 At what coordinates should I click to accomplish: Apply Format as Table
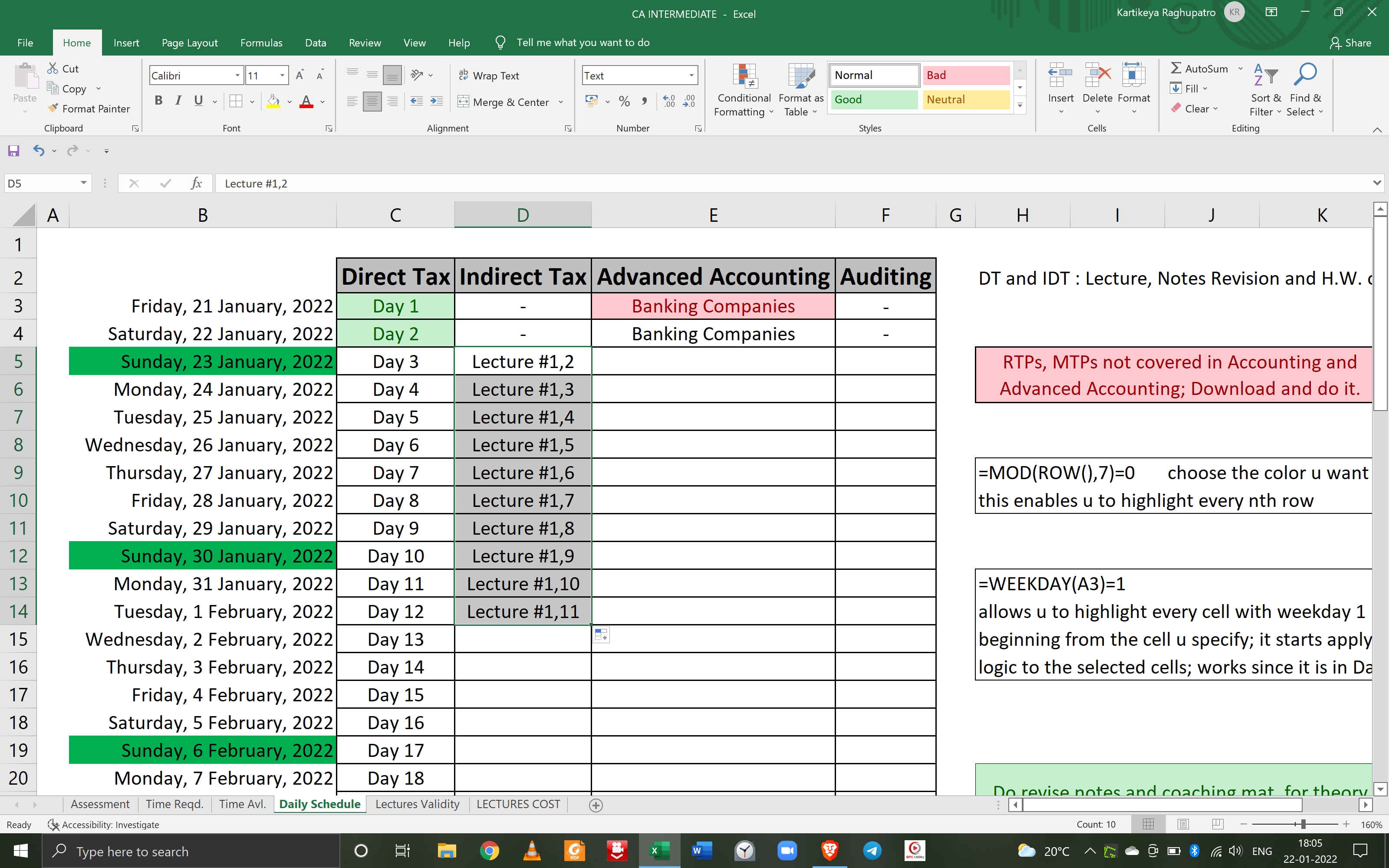pyautogui.click(x=800, y=90)
